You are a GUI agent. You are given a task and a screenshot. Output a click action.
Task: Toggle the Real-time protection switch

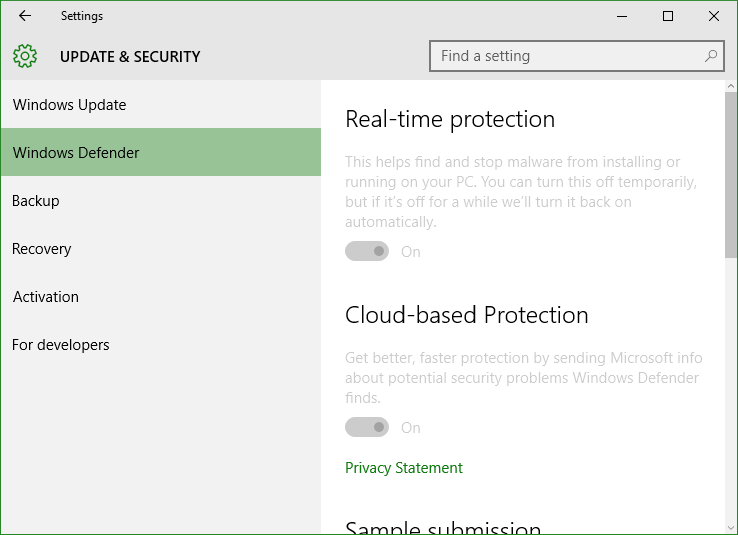(367, 251)
